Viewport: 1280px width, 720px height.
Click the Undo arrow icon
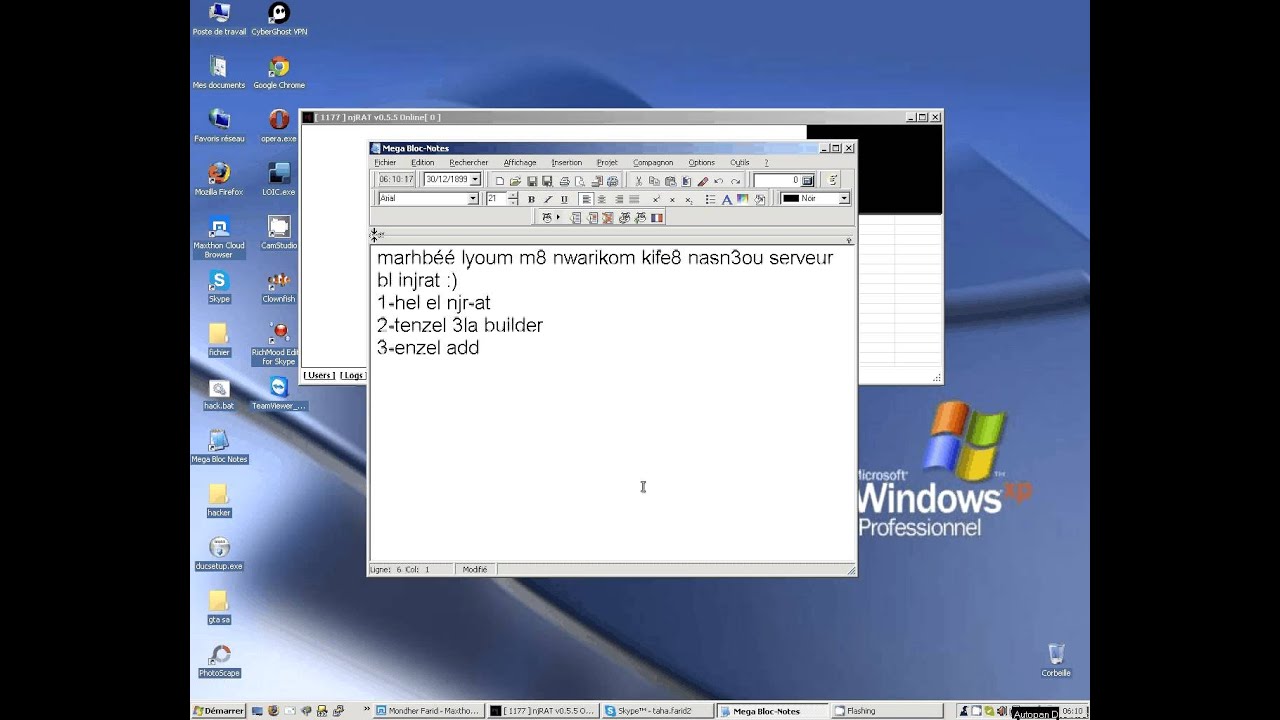tap(718, 181)
